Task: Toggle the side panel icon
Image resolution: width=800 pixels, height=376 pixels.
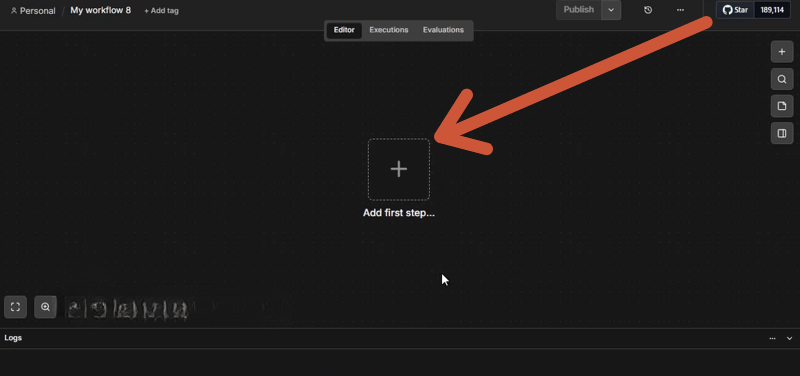Action: tap(782, 133)
